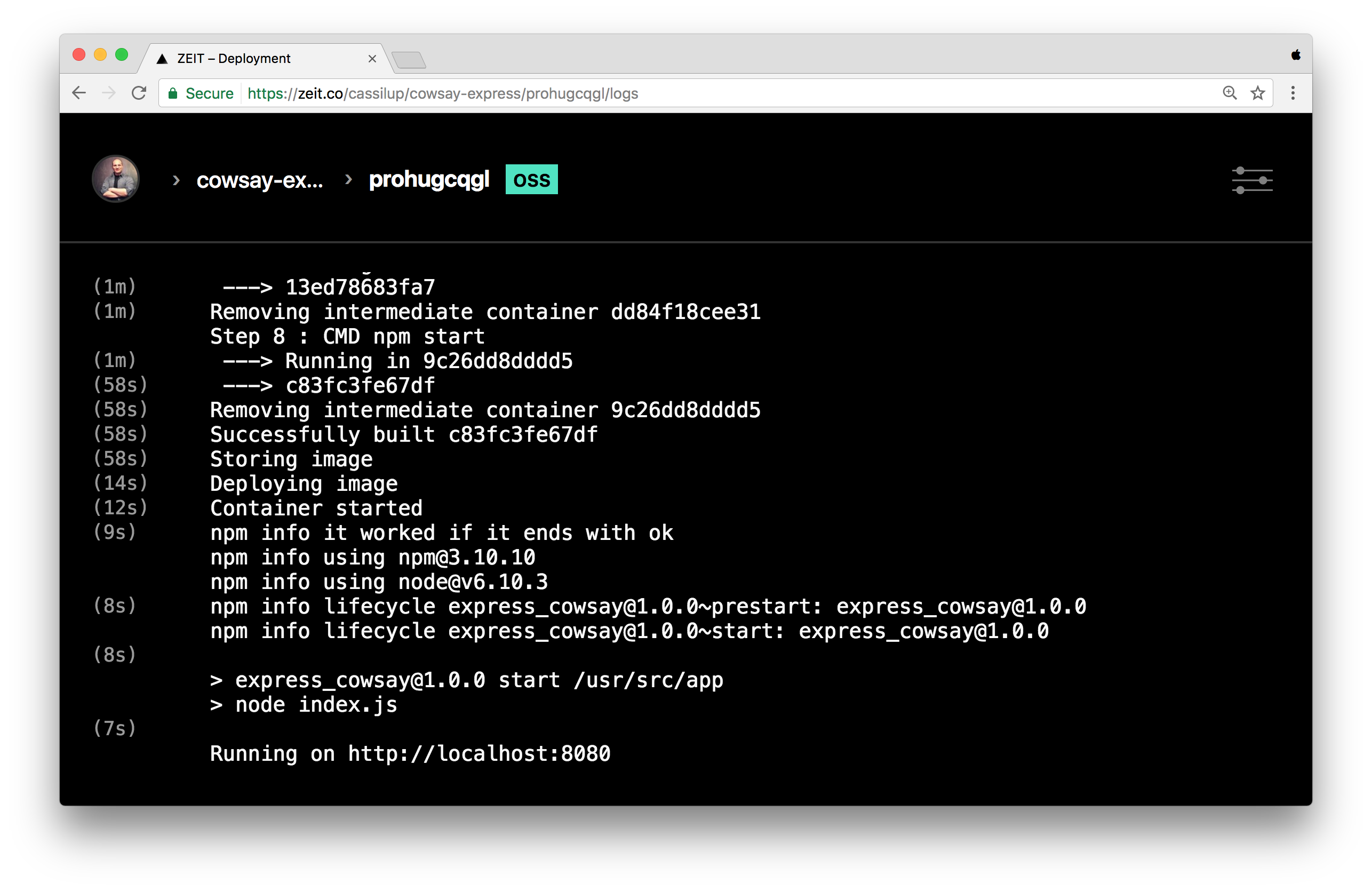The width and height of the screenshot is (1372, 891).
Task: Click chevron before prohugcqgl
Action: 348,179
